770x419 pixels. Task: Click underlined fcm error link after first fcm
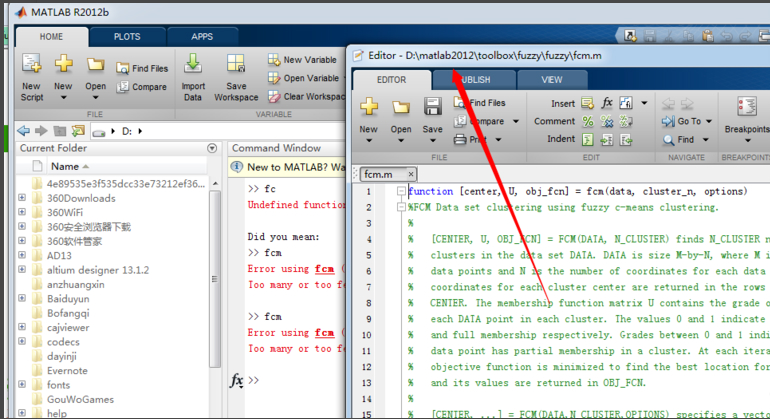click(324, 269)
